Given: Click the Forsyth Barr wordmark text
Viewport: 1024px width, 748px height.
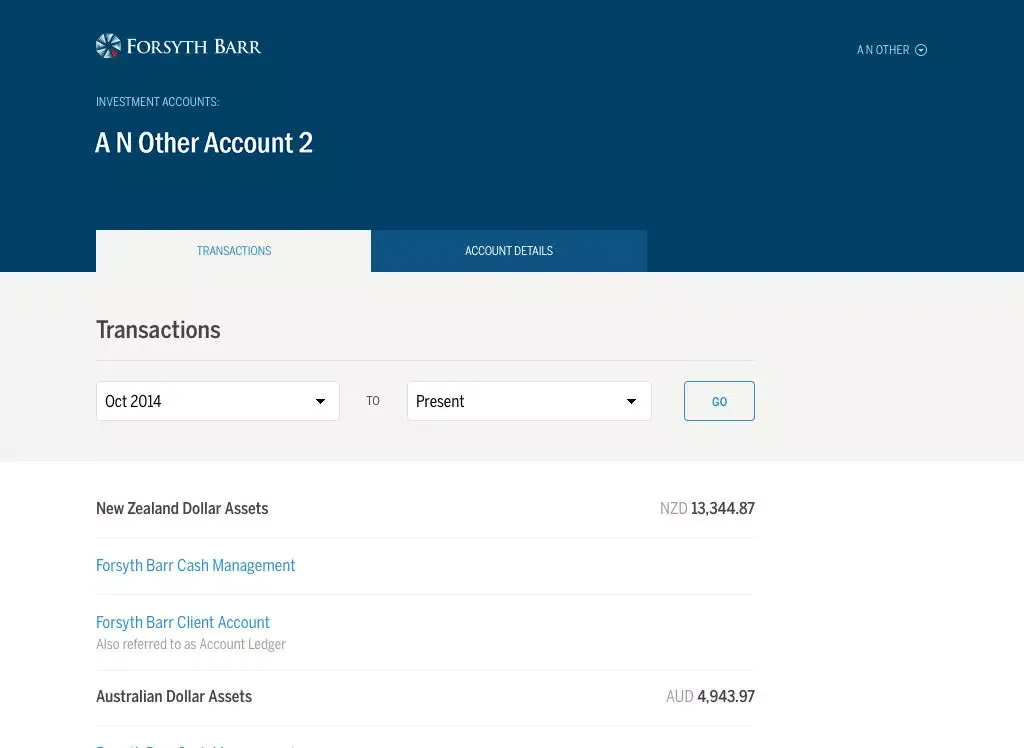Looking at the screenshot, I should point(193,47).
